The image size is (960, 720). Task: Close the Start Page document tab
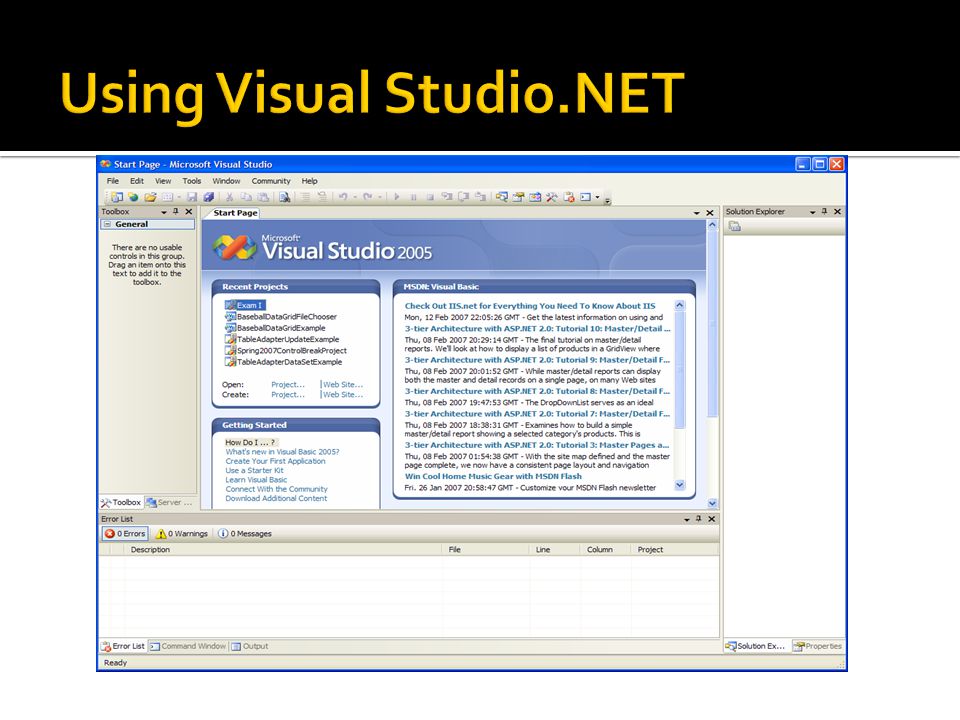click(x=710, y=213)
